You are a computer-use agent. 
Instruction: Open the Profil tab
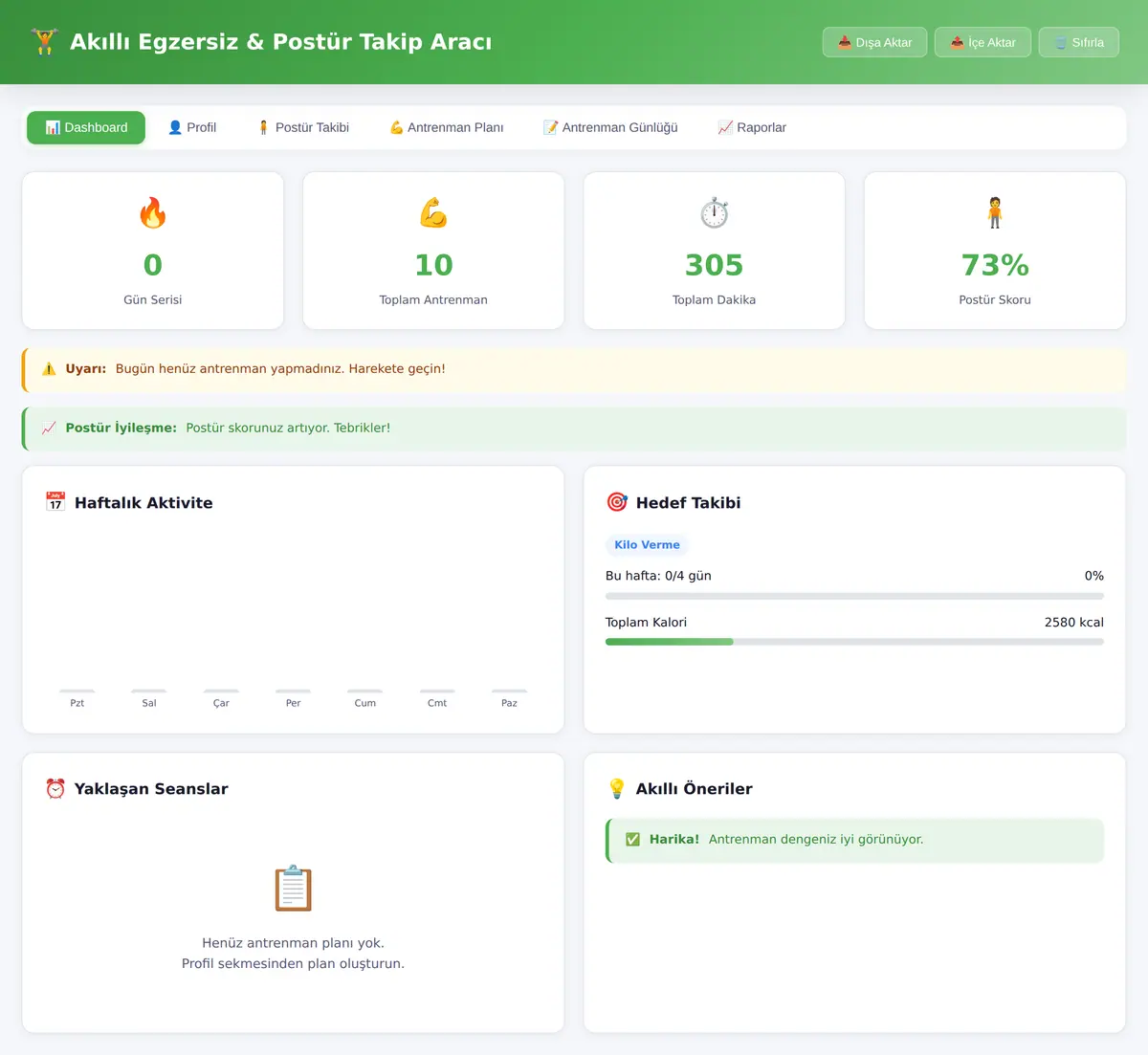tap(192, 127)
